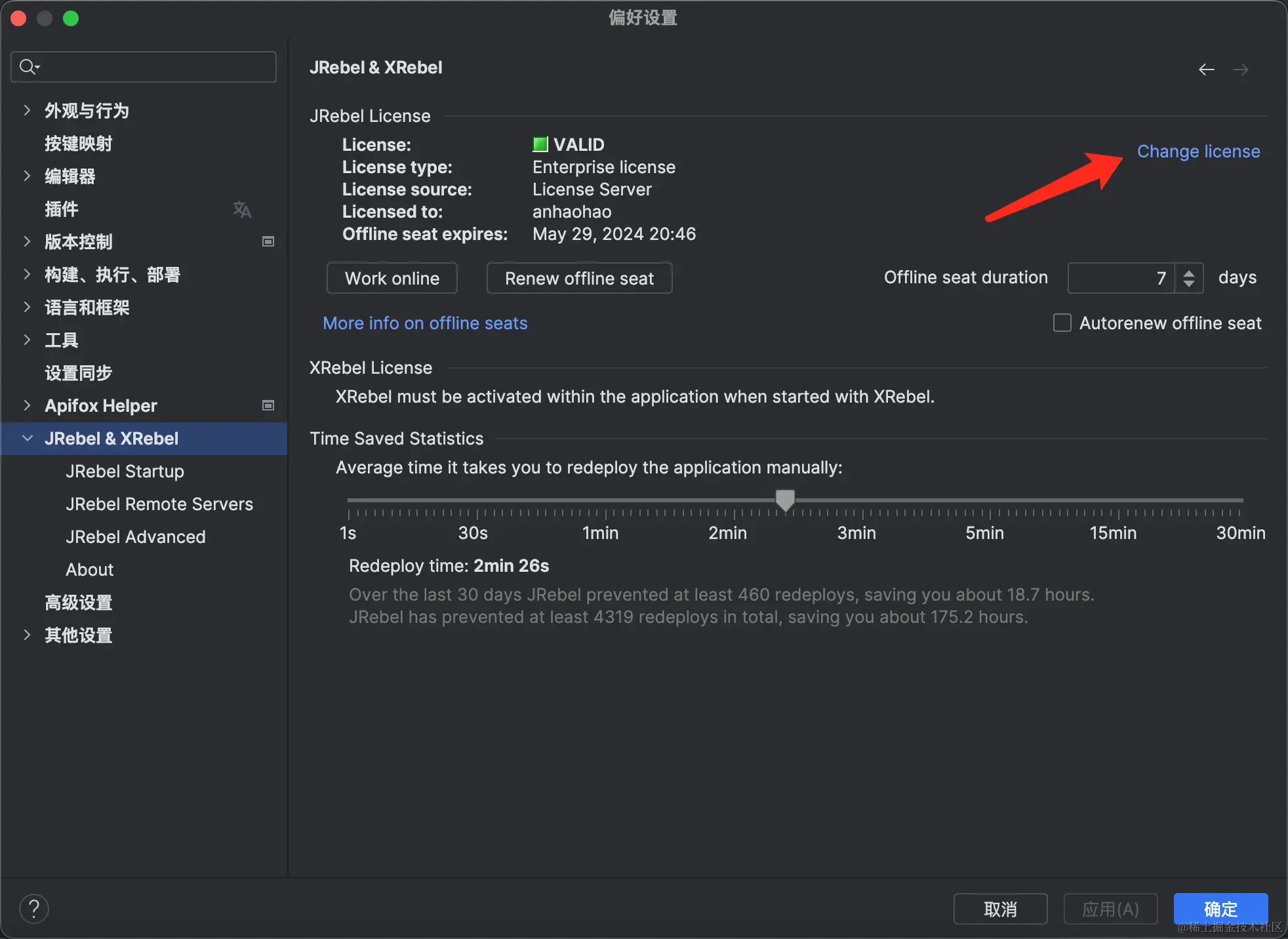Screen dimensions: 1288x939
Task: Click the green macOS zoom window button
Action: (71, 18)
